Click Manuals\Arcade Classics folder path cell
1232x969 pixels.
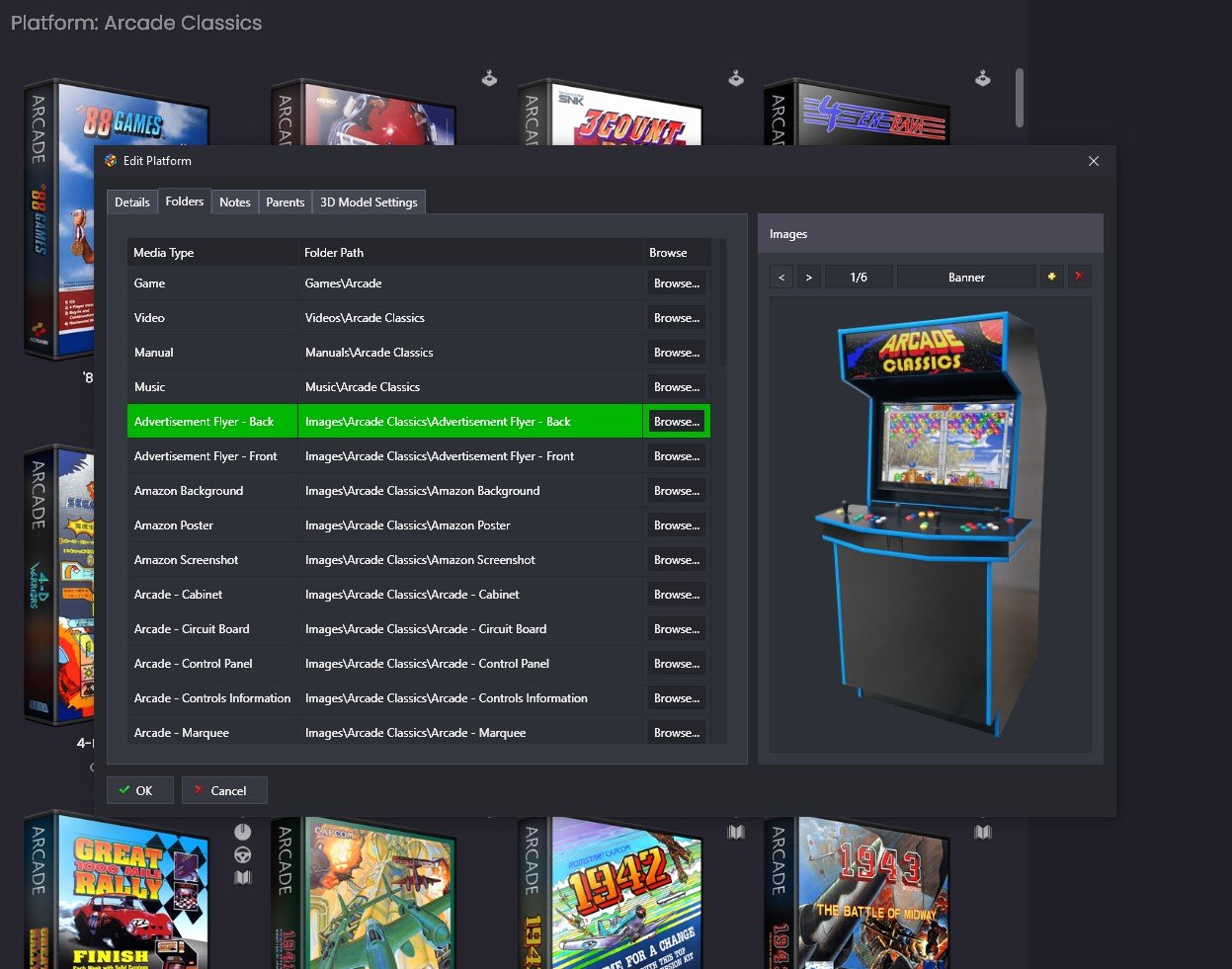click(x=470, y=353)
